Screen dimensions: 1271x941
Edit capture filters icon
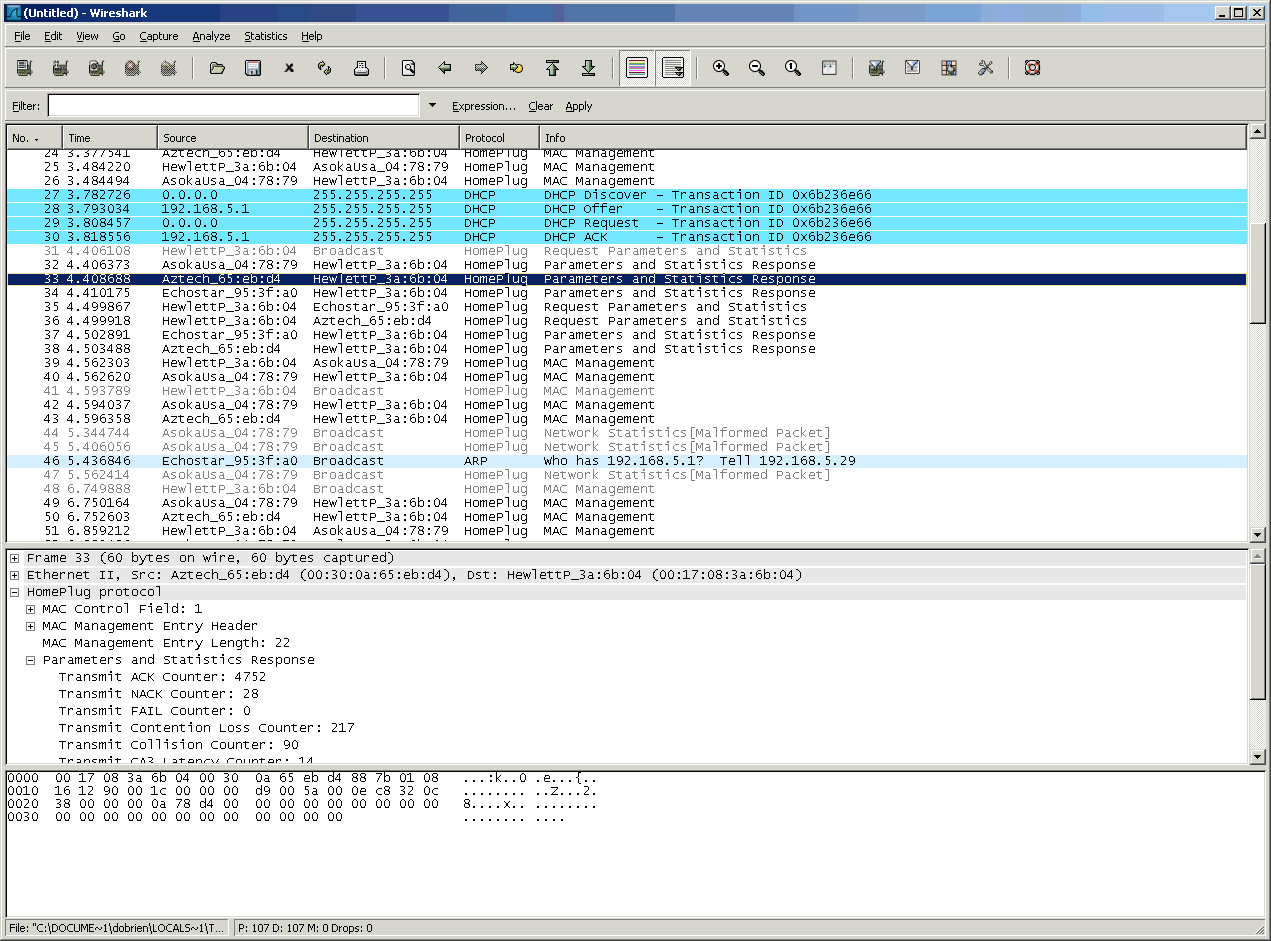877,68
